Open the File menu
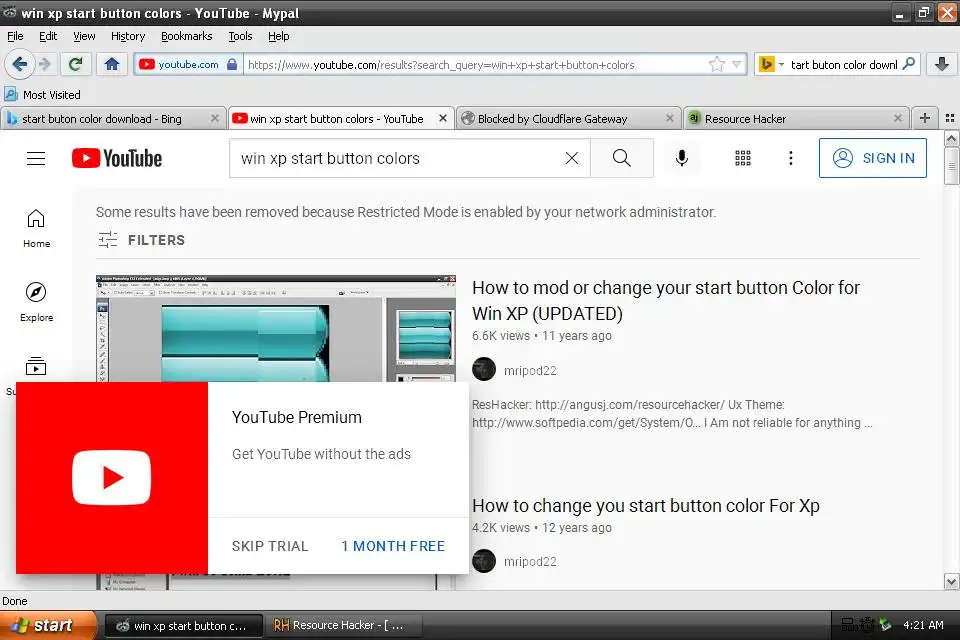 [x=15, y=36]
